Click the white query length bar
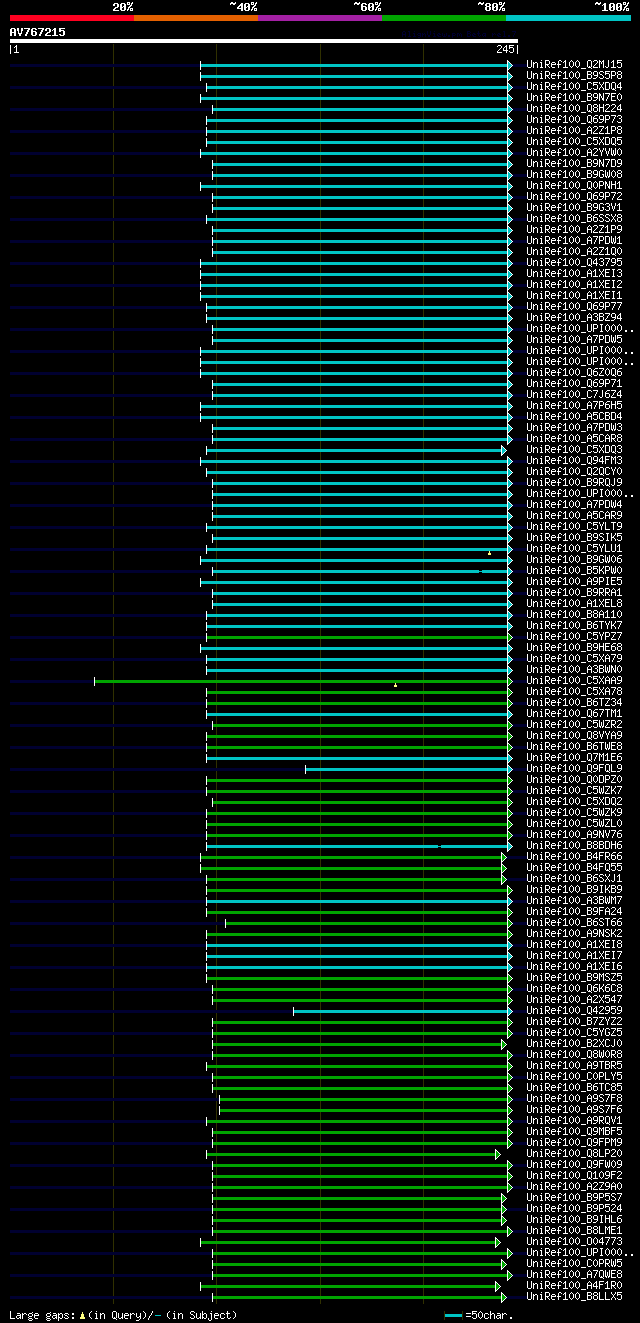This screenshot has height=1323, width=640. click(x=263, y=41)
